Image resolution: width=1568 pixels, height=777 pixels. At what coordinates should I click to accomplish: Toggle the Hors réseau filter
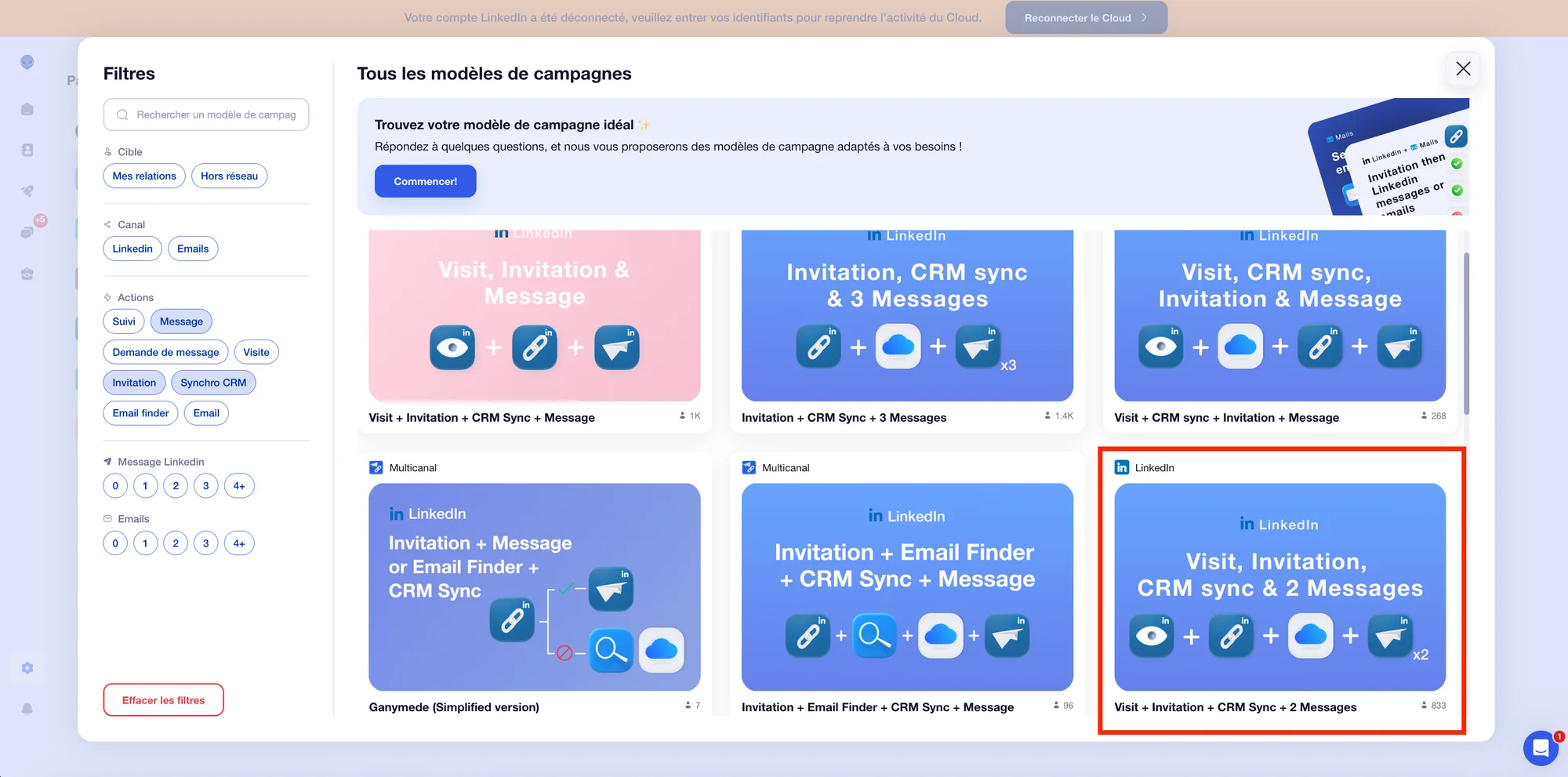pos(229,176)
